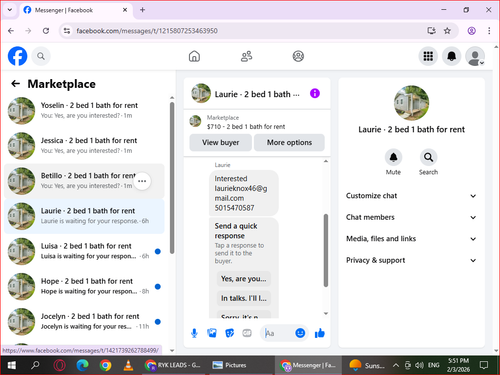Switch to RYK LEADS Chrome window

click(x=173, y=365)
